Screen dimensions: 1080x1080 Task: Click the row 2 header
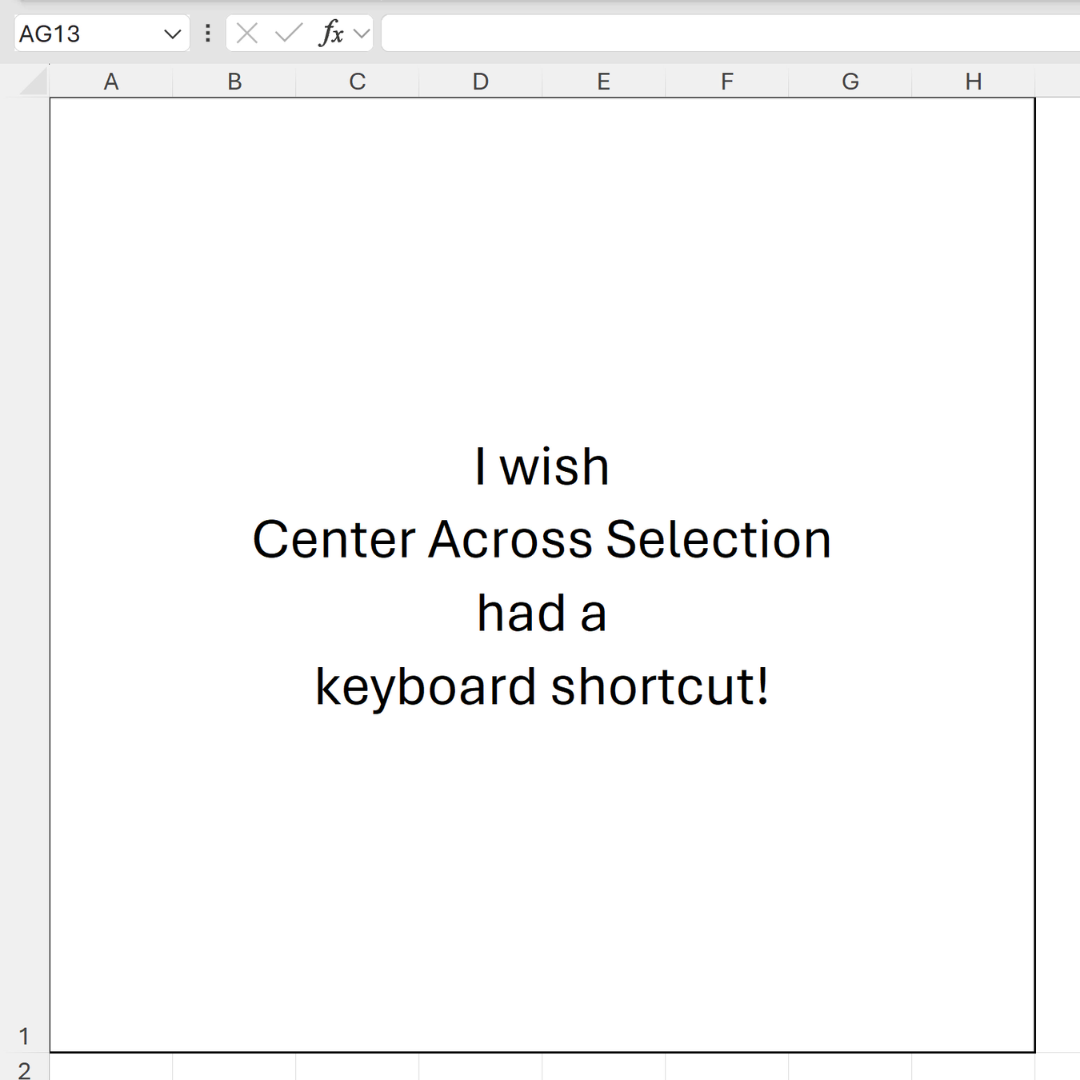(24, 1069)
